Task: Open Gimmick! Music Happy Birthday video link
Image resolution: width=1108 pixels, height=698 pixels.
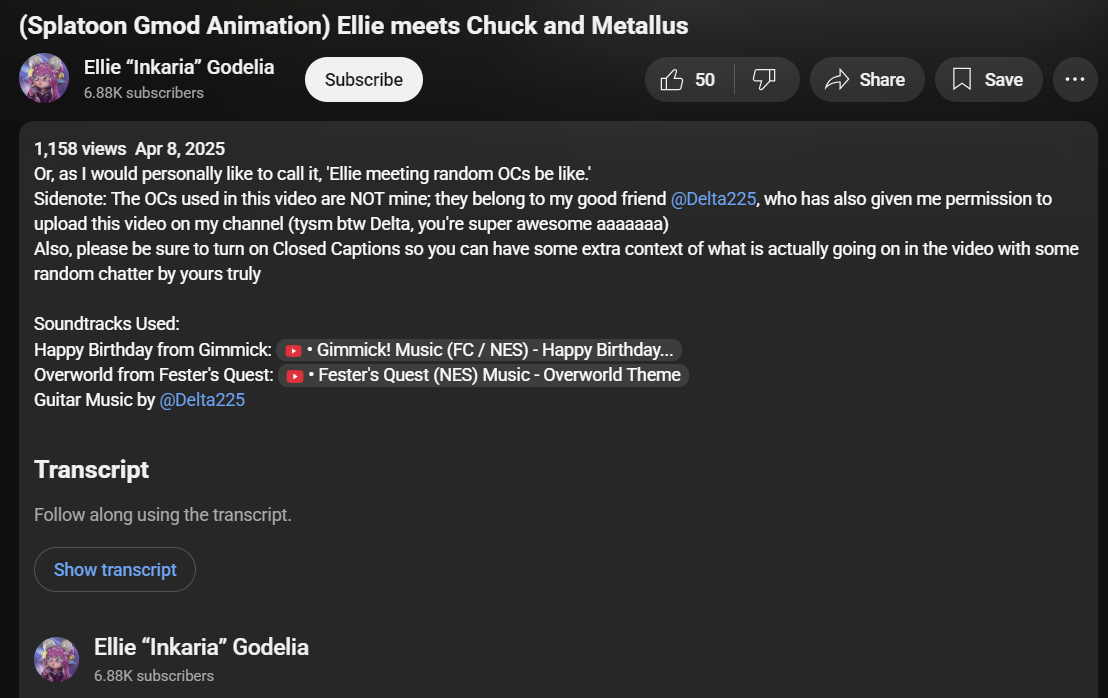Action: coord(479,350)
